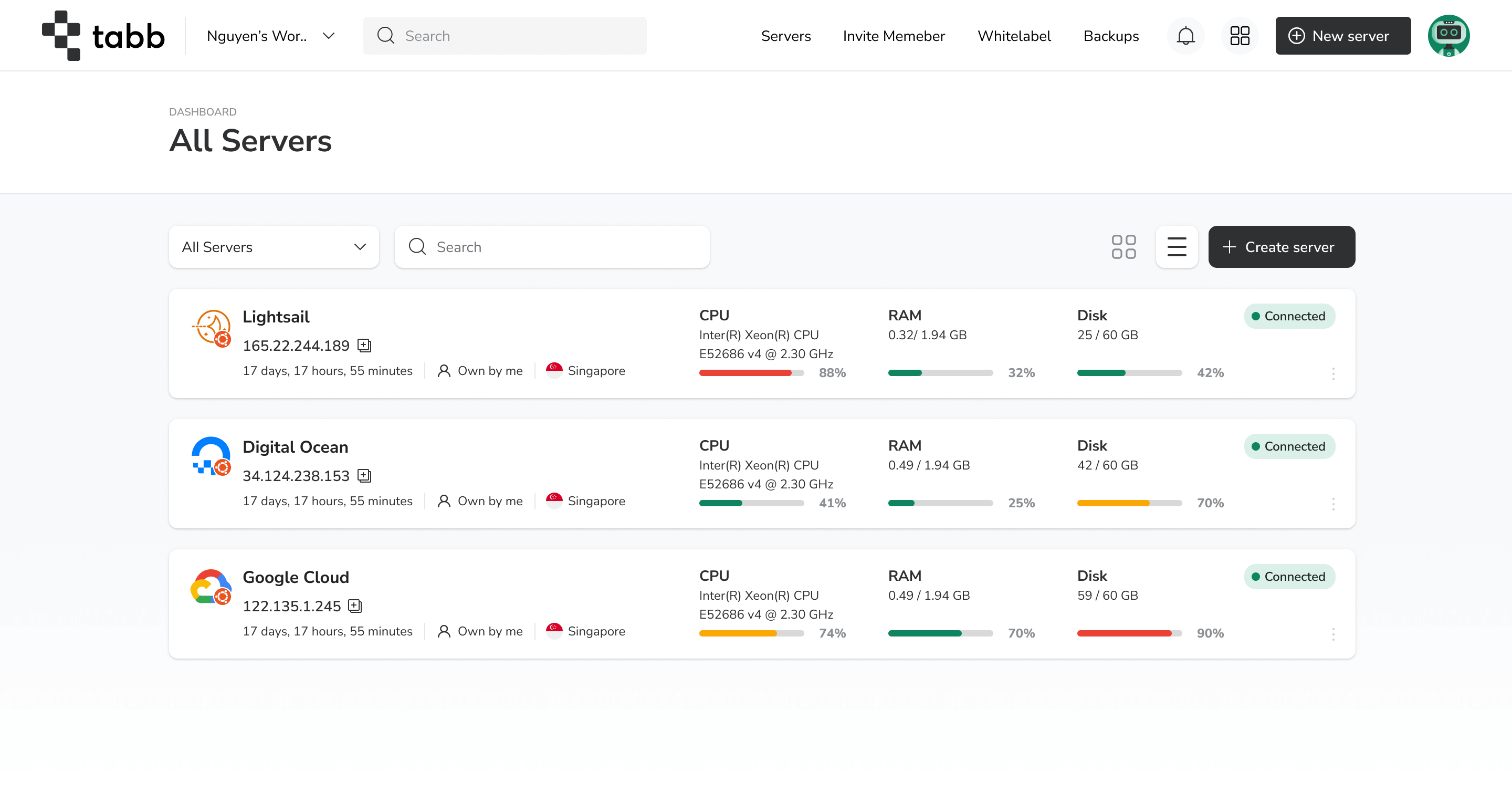Expand Nguyen's workspace switcher
1512x793 pixels.
270,36
